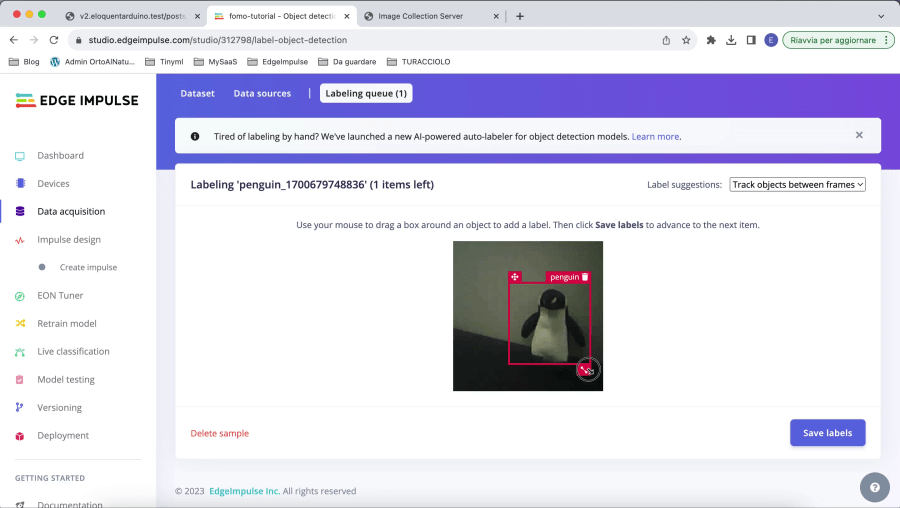Screen dimensions: 900x508
Task: Open the Deployment menu item
Action: point(63,436)
